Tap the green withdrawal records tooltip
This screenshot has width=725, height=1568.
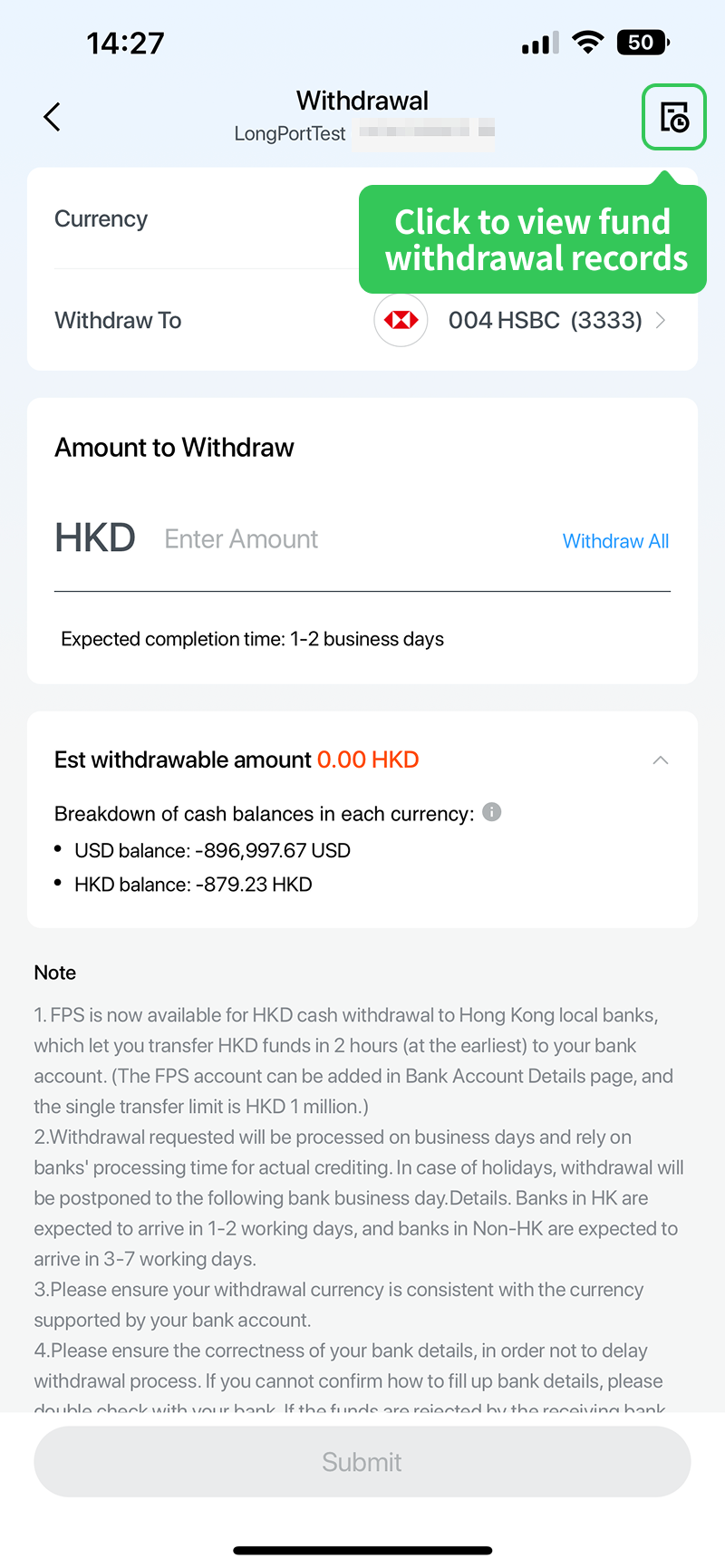click(533, 240)
